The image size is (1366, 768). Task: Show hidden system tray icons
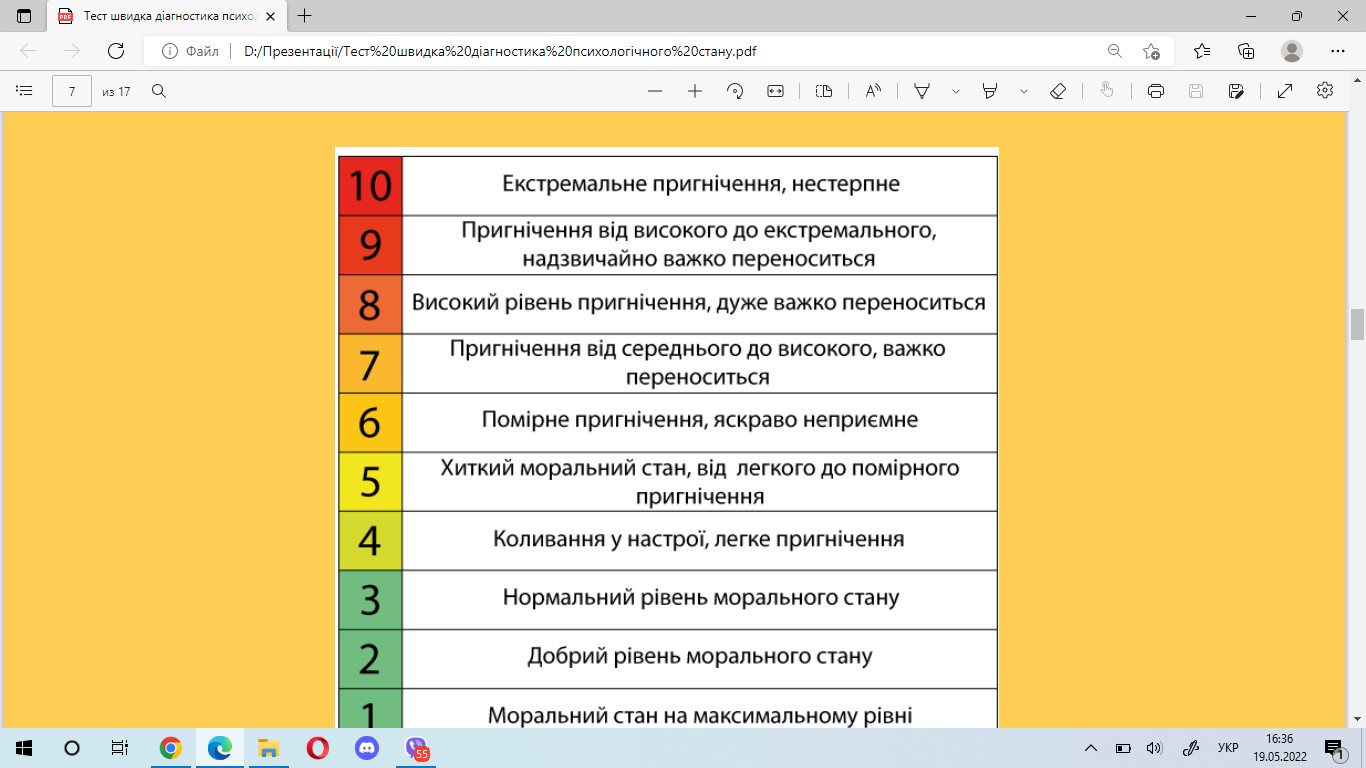click(x=1091, y=748)
